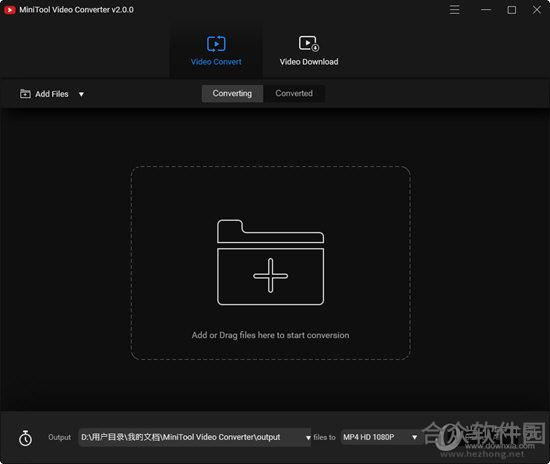Viewport: 550px width, 464px height.
Task: Switch to the Video Convert tab
Action: (216, 51)
